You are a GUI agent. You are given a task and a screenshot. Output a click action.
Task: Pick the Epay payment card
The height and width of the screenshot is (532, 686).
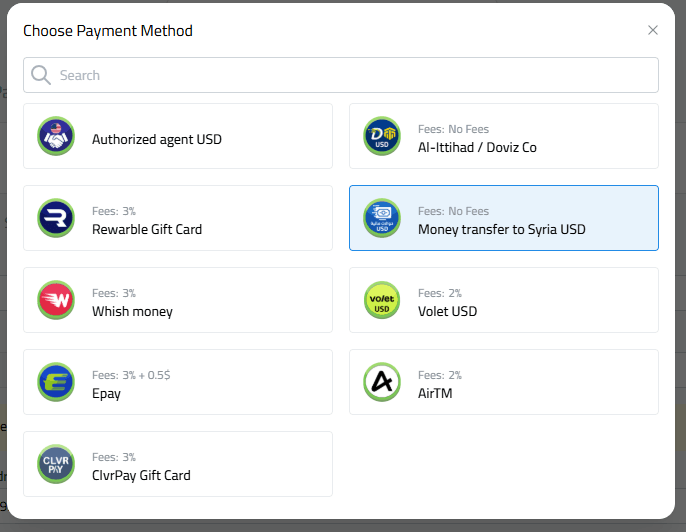[178, 382]
